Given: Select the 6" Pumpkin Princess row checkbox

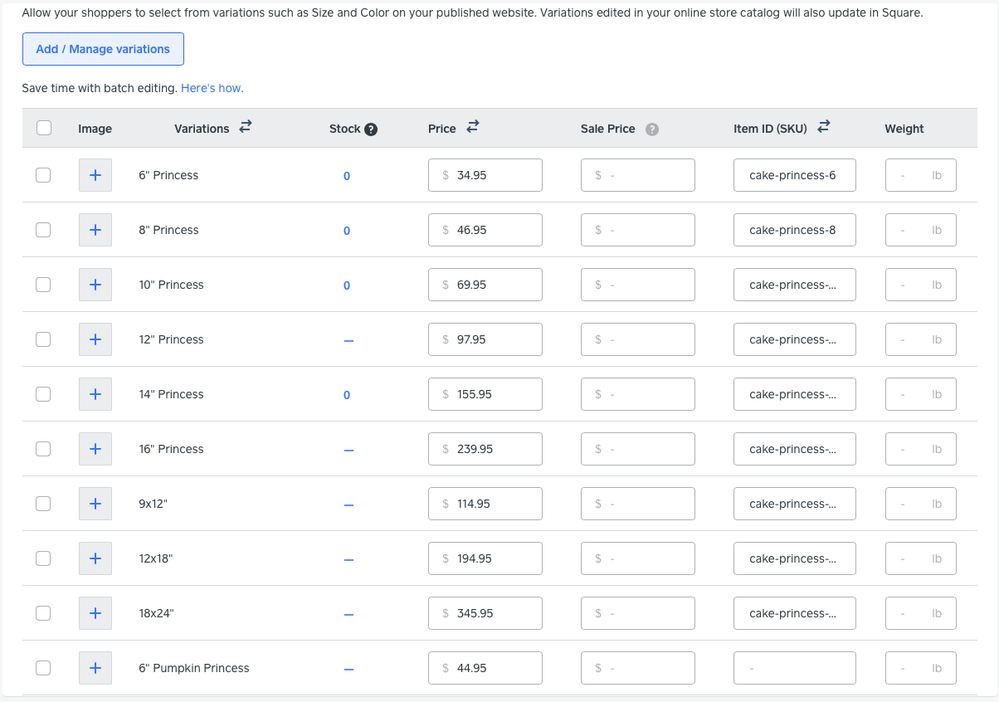Looking at the screenshot, I should [x=43, y=668].
